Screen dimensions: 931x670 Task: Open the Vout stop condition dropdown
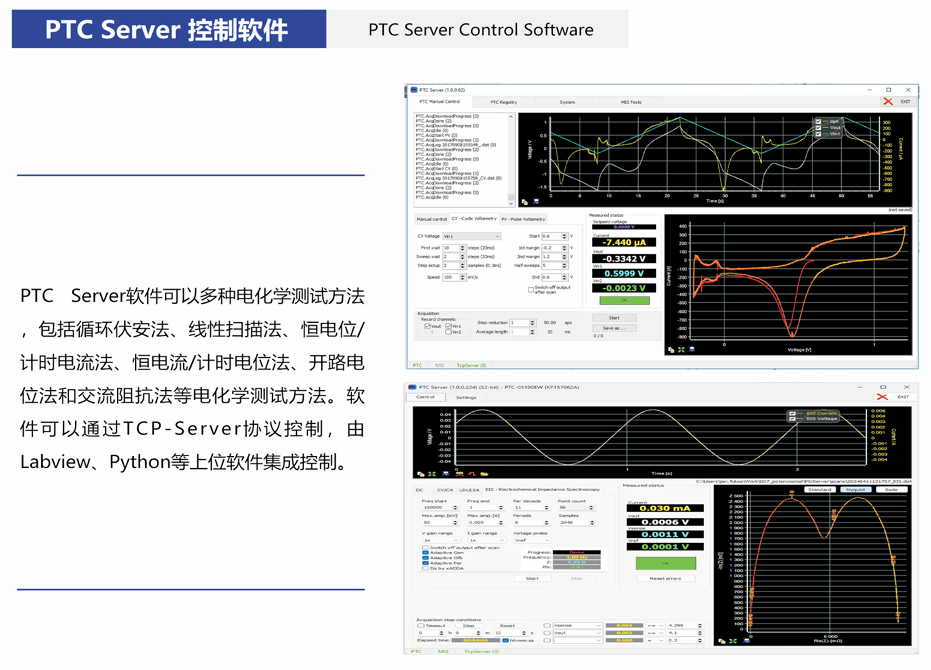point(578,633)
